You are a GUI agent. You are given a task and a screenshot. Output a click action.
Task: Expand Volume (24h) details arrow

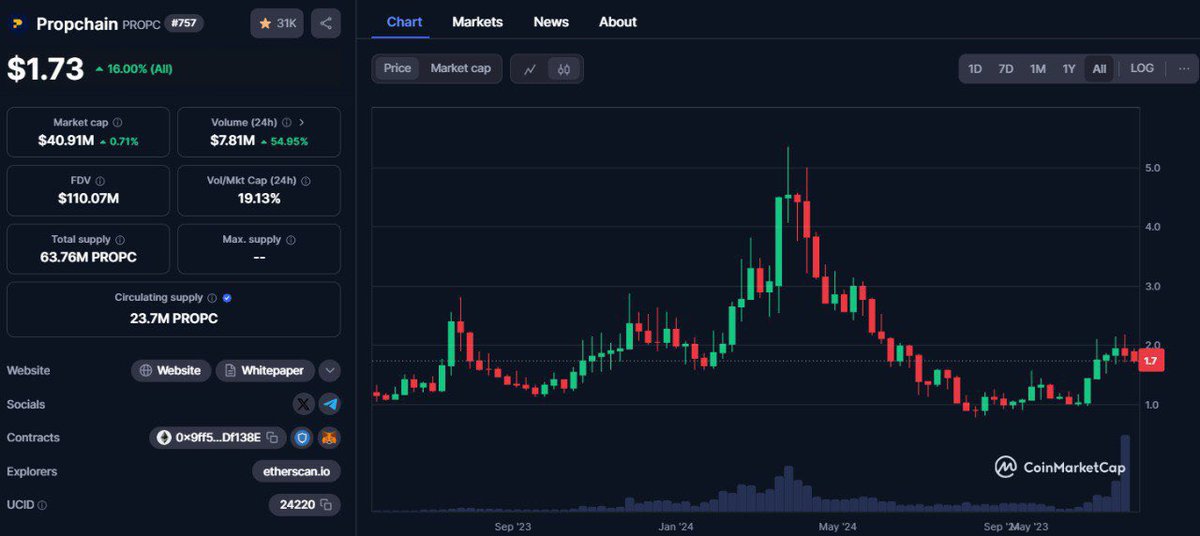click(x=302, y=122)
